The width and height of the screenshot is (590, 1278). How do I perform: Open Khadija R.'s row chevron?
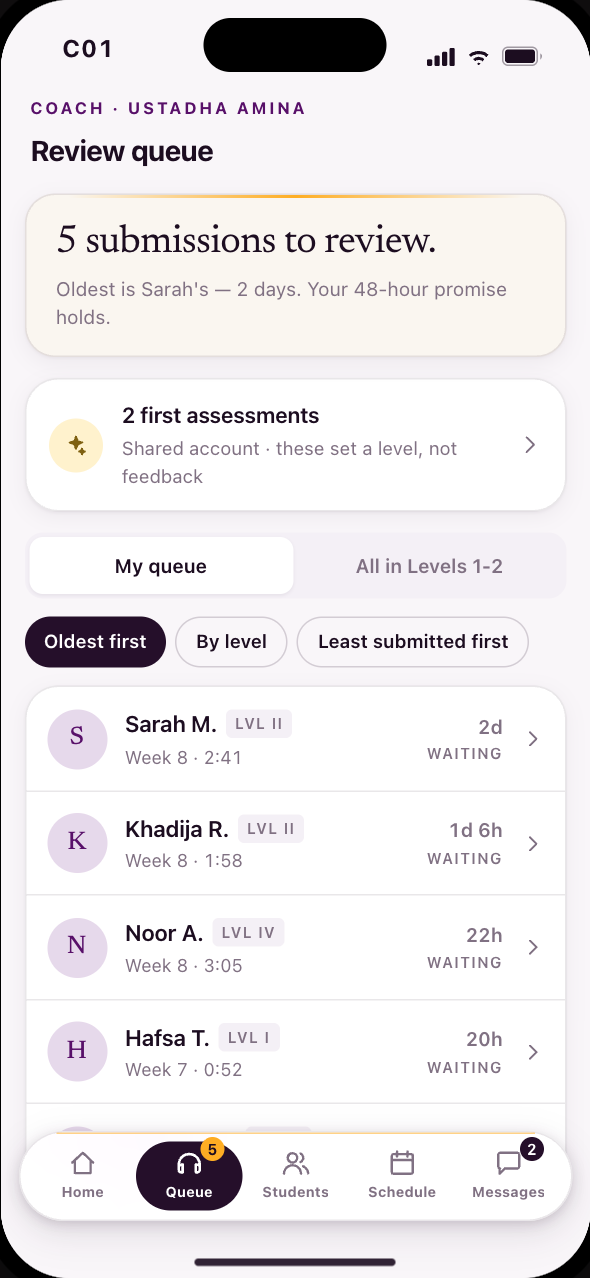click(x=533, y=844)
